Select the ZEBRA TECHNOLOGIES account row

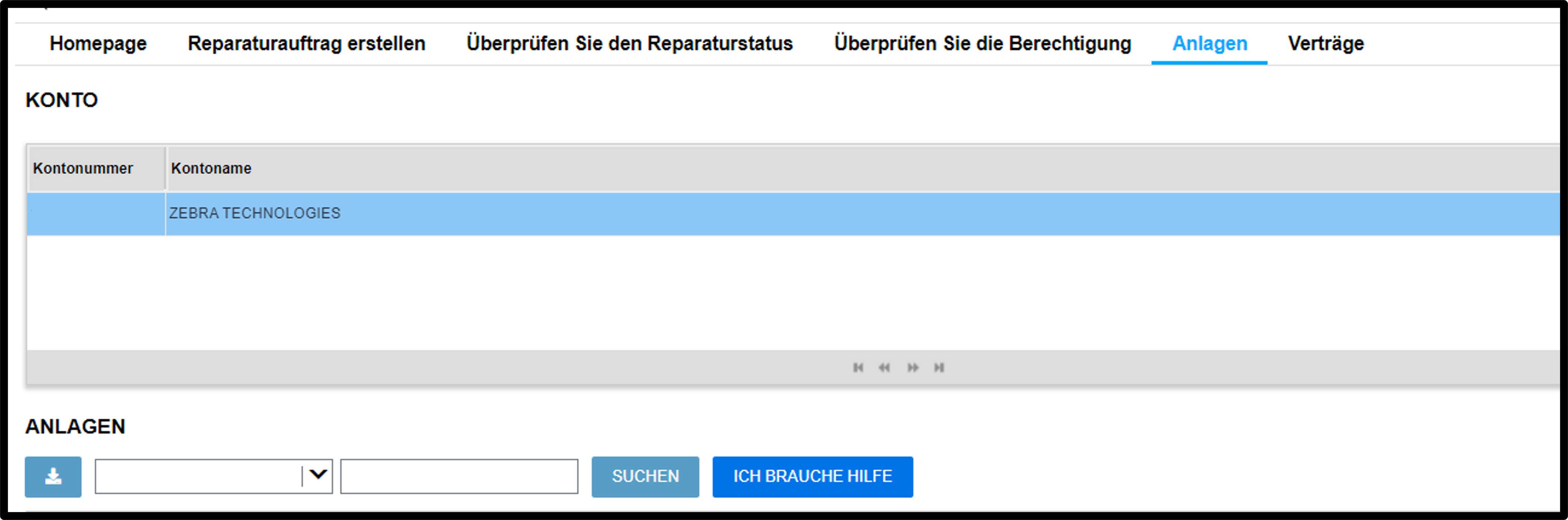[x=793, y=214]
